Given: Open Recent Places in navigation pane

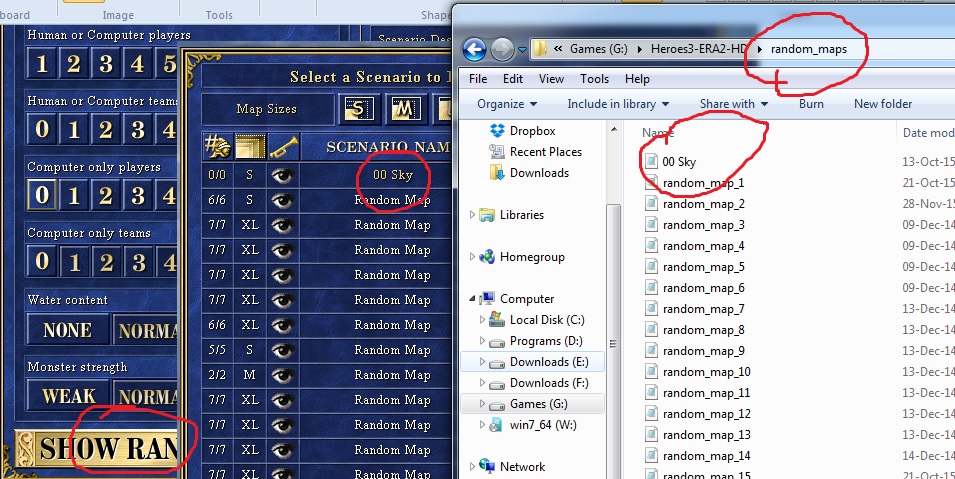Looking at the screenshot, I should (546, 152).
